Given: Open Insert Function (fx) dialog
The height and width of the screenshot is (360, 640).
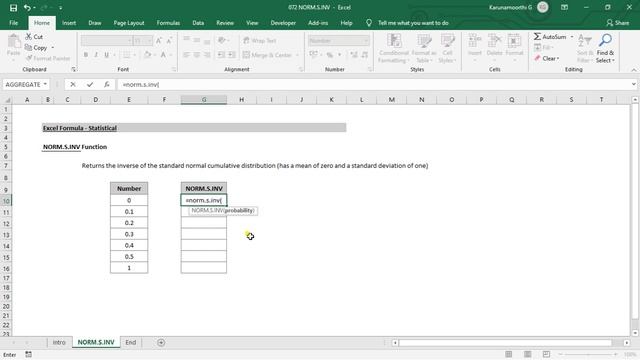Looking at the screenshot, I should 107,84.
